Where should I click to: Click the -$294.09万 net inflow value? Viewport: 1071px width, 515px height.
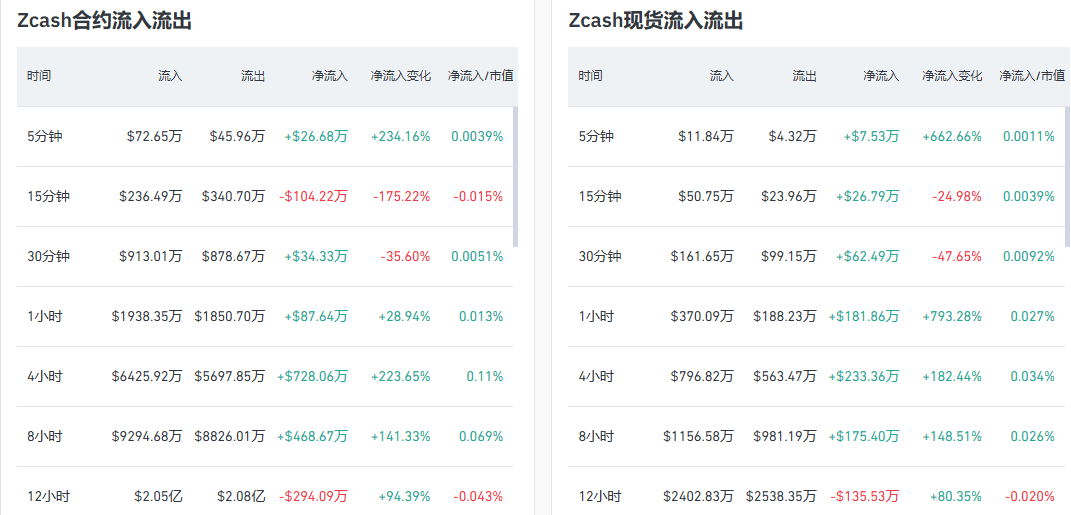[x=313, y=497]
